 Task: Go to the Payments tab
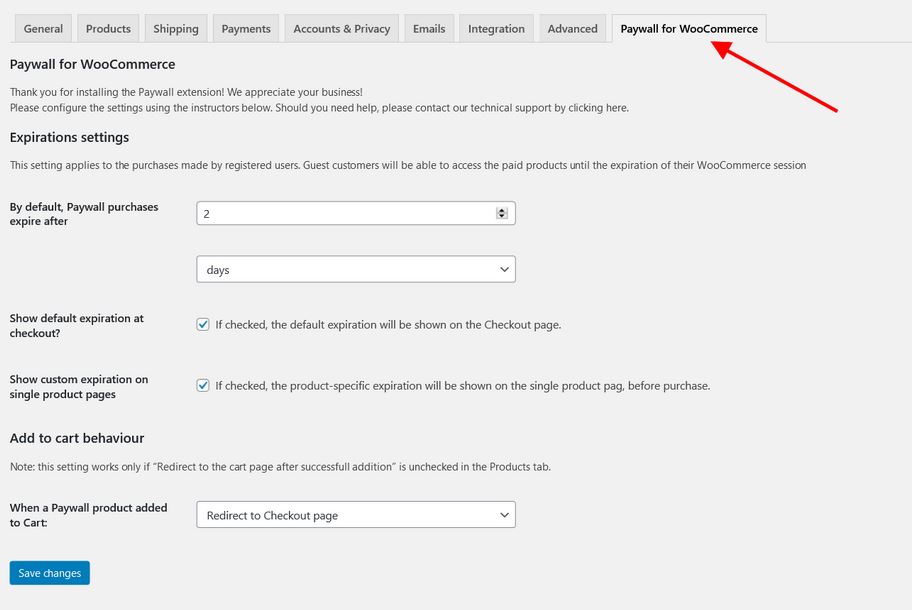(246, 28)
